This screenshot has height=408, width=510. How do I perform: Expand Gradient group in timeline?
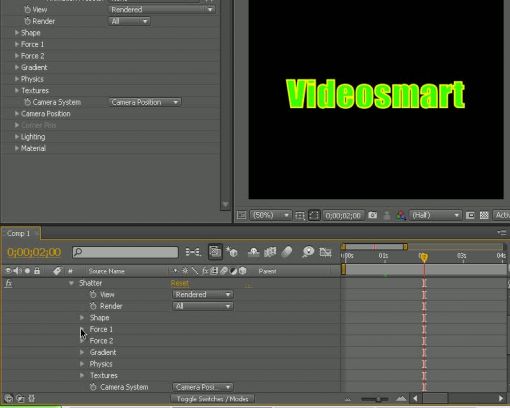tap(82, 352)
